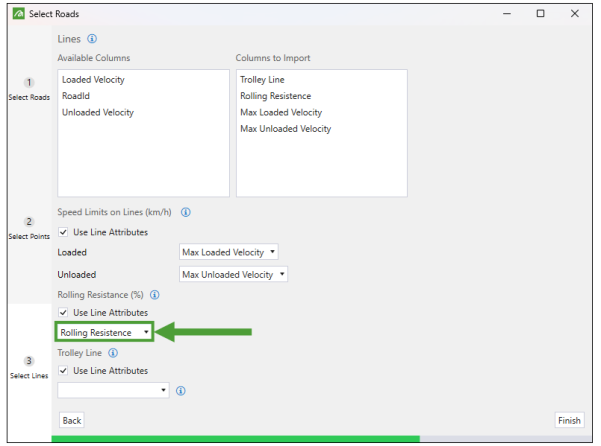Expand the Rolling Resistence dropdown
The height and width of the screenshot is (446, 601).
point(104,332)
